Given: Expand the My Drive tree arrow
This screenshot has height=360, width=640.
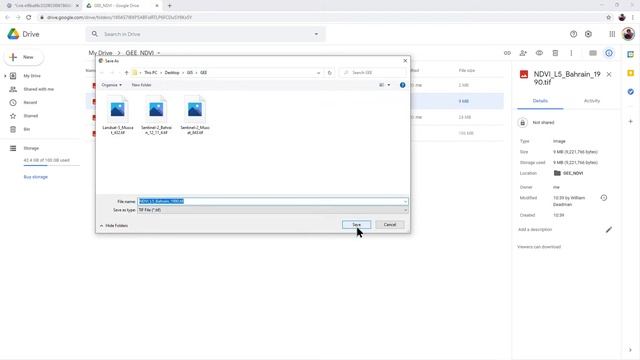Looking at the screenshot, I should pyautogui.click(x=5, y=76).
